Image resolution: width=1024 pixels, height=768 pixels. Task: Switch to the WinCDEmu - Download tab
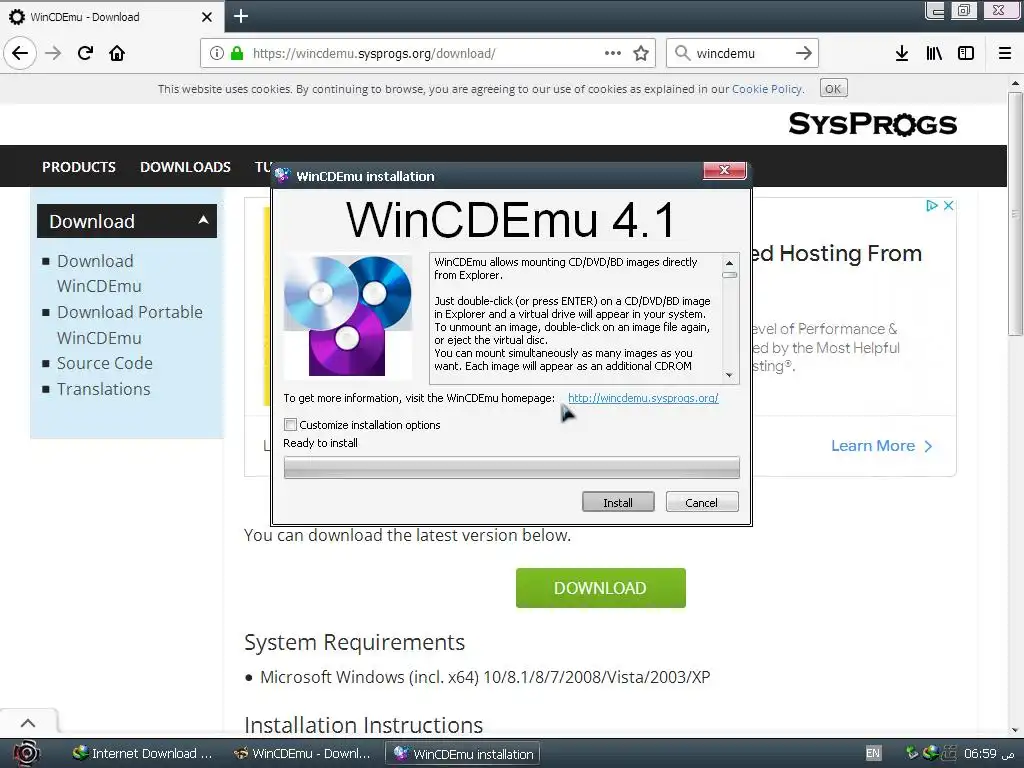(x=111, y=16)
